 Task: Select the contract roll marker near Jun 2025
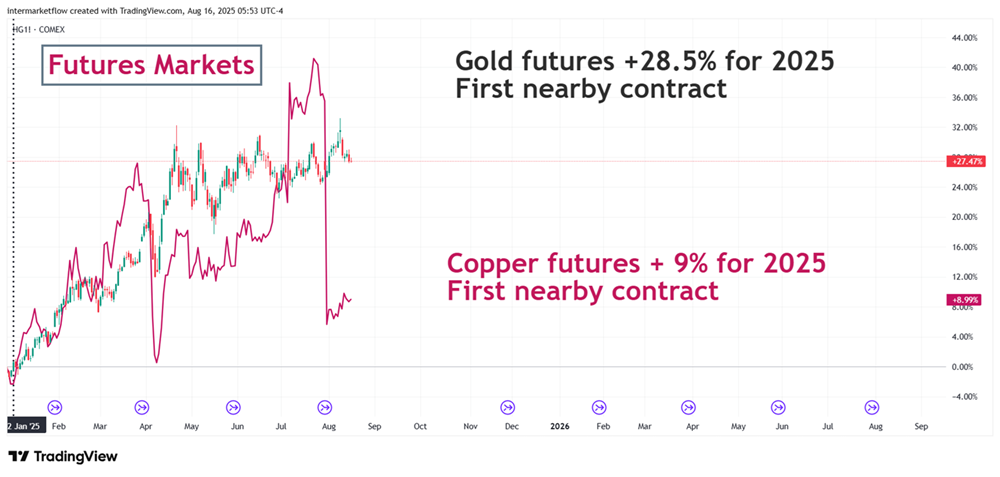[x=233, y=407]
